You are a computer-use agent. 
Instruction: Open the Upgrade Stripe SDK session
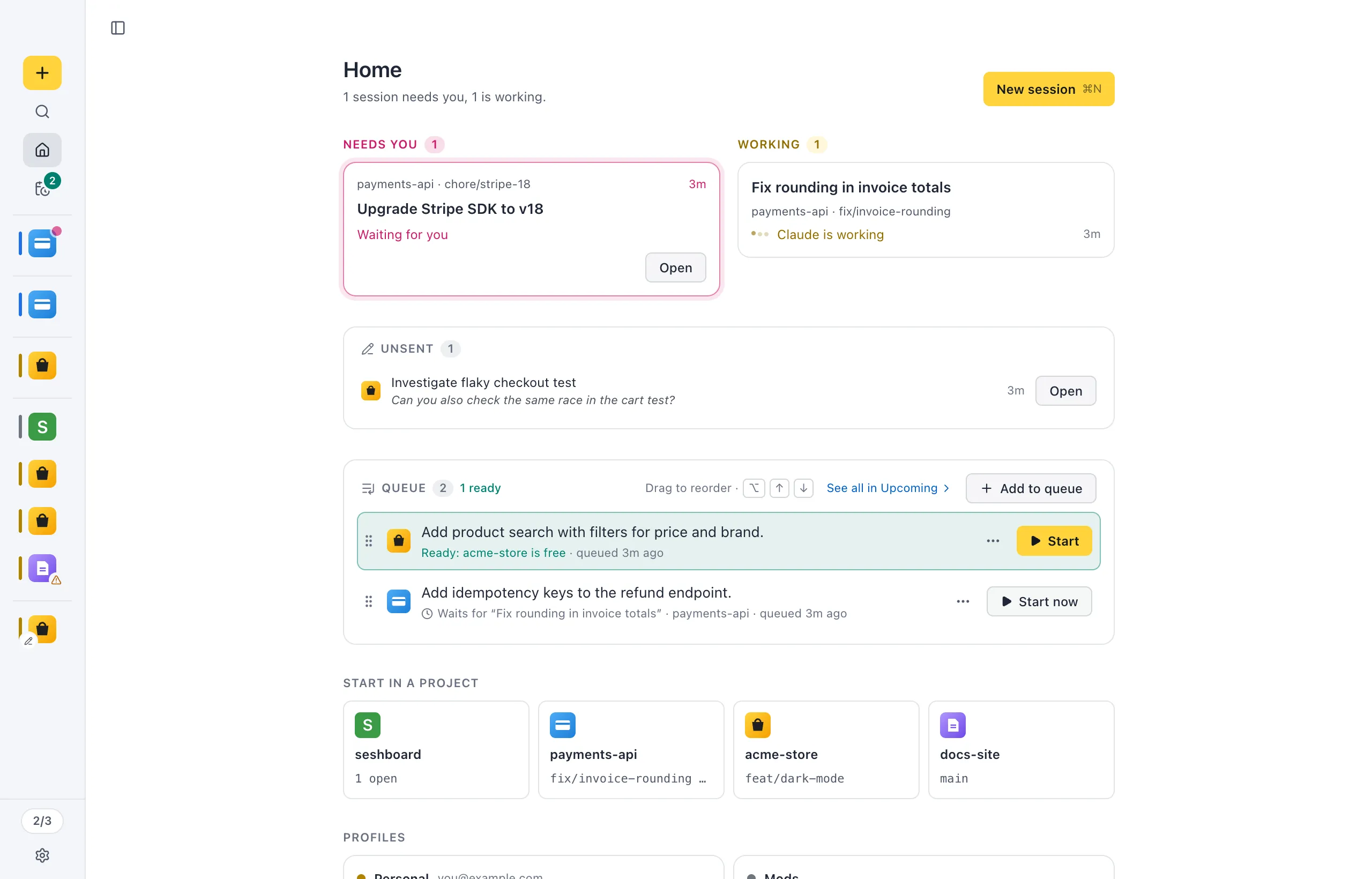[675, 267]
